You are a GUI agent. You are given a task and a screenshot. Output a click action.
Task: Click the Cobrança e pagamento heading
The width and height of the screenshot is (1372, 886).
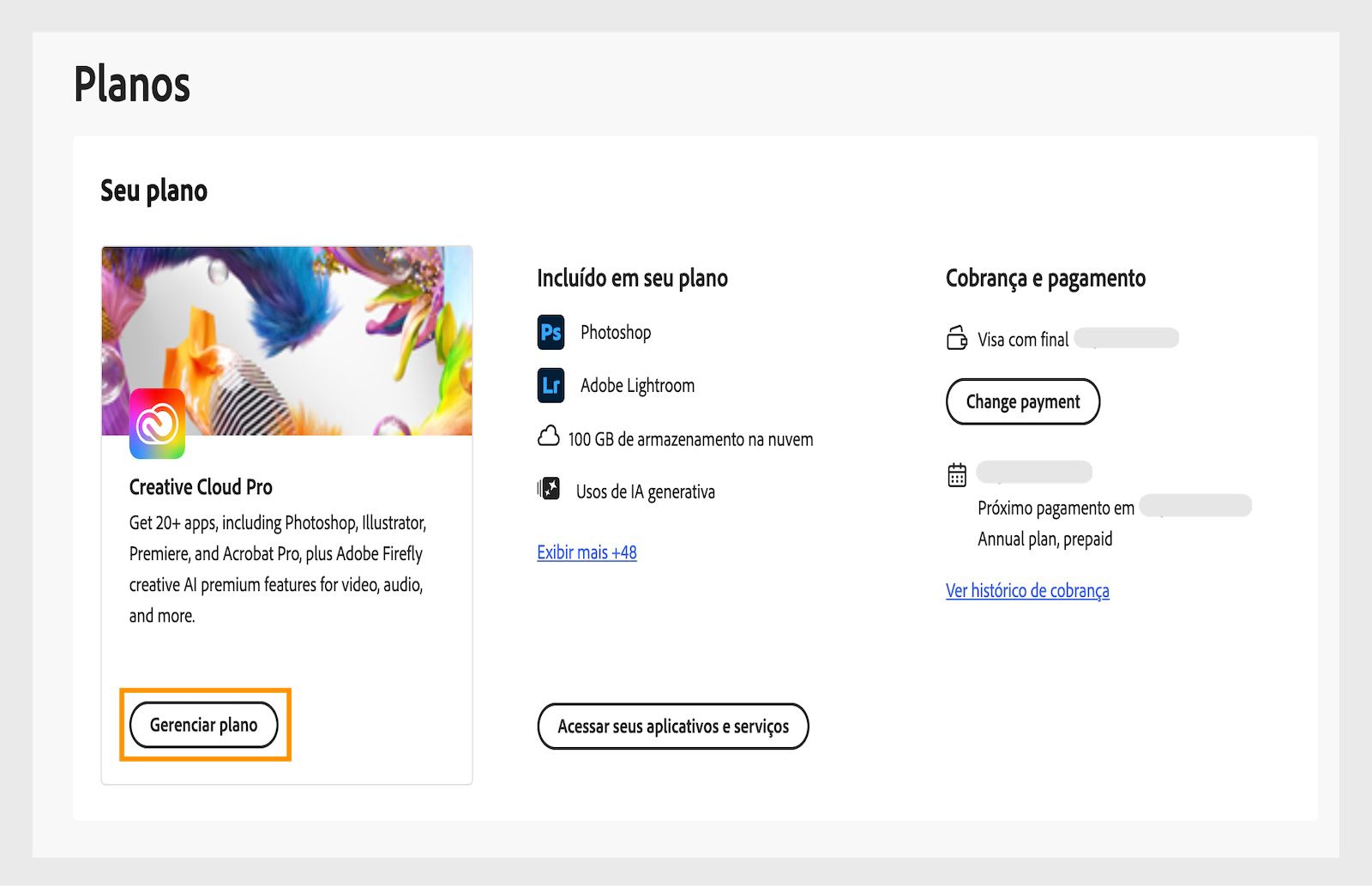pyautogui.click(x=1045, y=279)
